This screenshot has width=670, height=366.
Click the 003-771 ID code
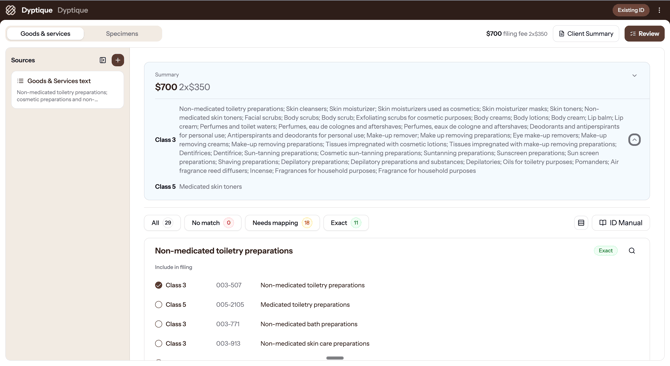tap(228, 324)
